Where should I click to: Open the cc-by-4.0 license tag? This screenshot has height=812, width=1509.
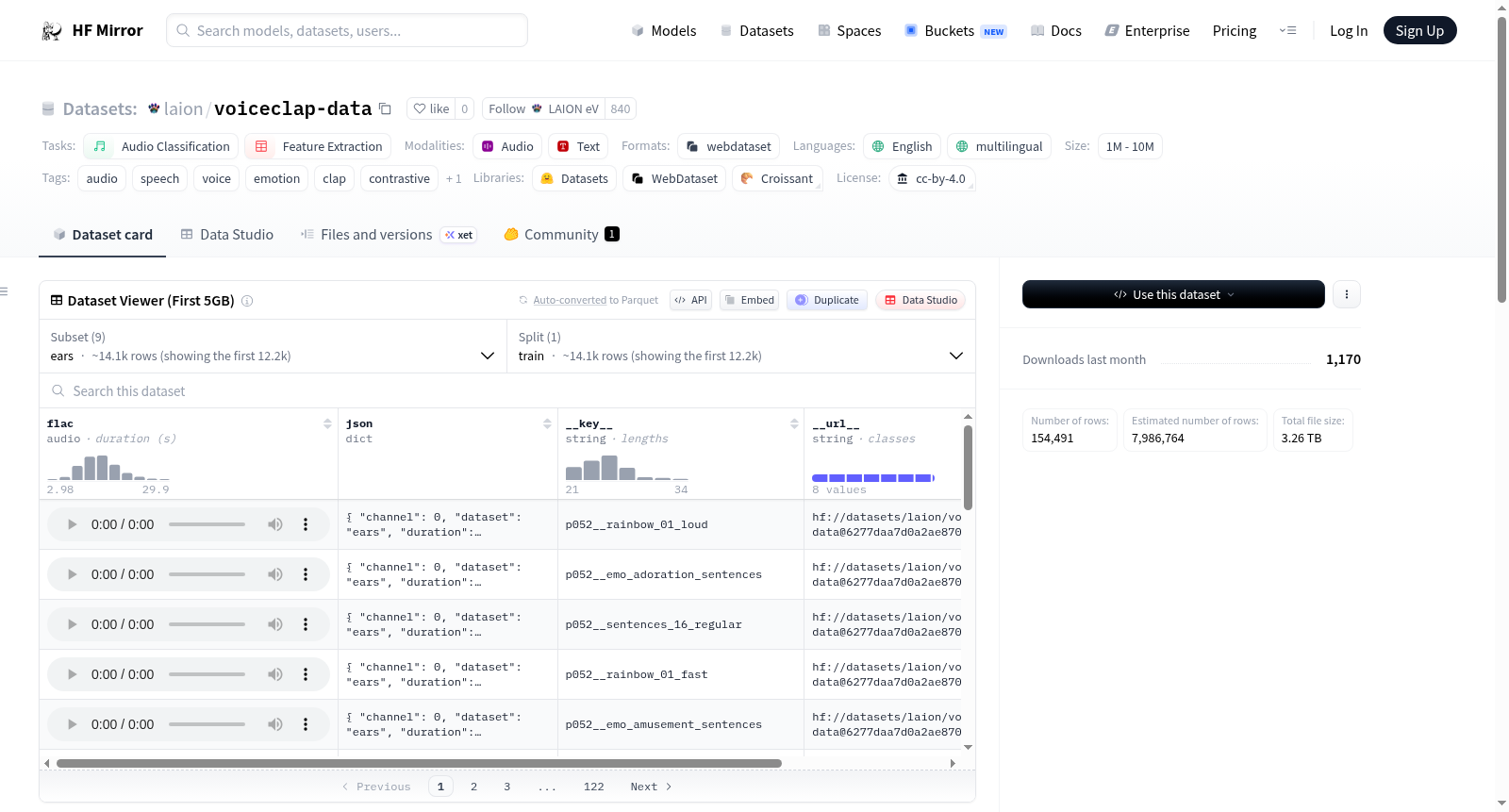click(932, 178)
